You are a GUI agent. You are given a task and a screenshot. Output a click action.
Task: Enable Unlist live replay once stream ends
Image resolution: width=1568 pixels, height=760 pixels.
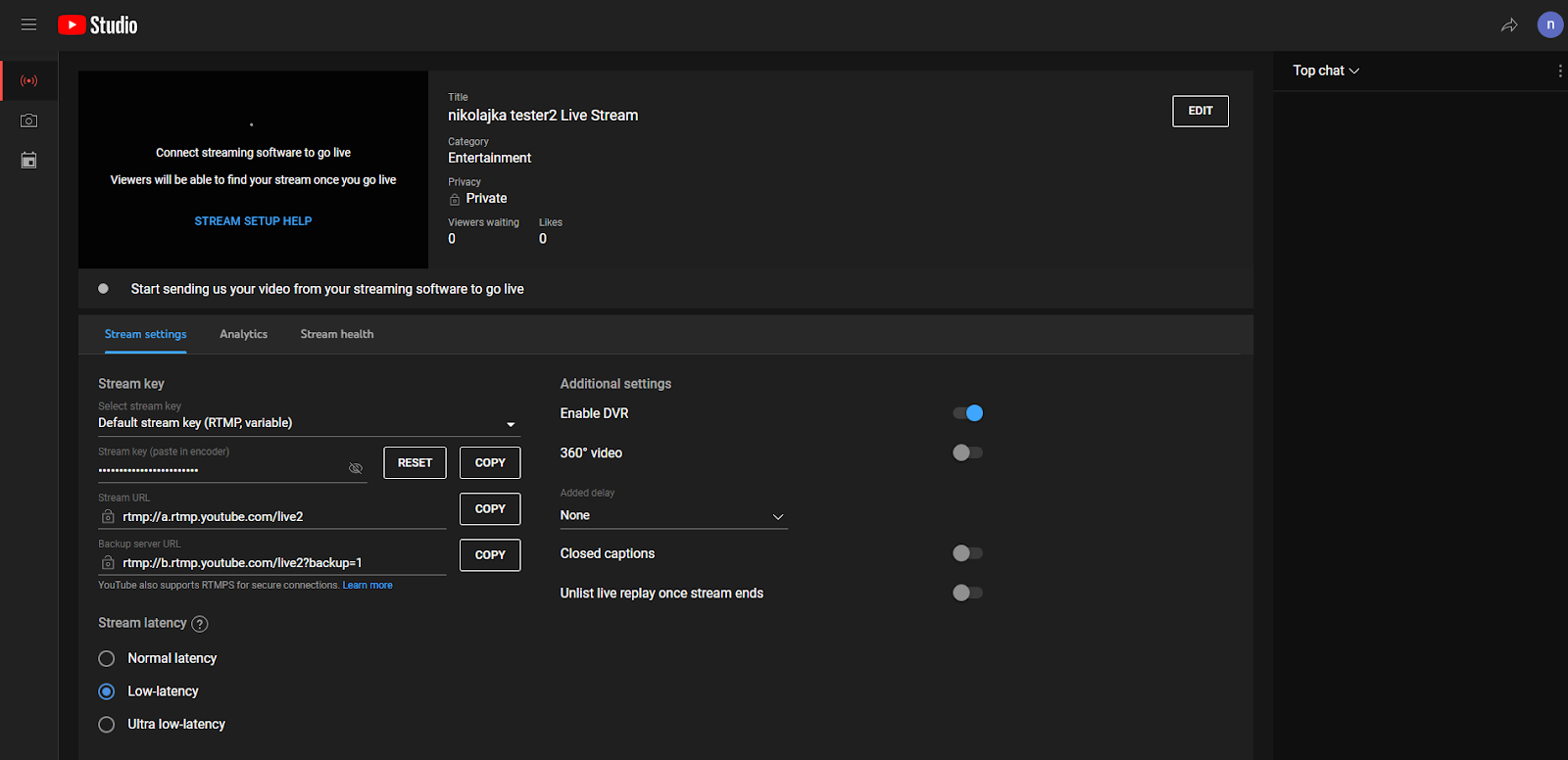click(968, 593)
